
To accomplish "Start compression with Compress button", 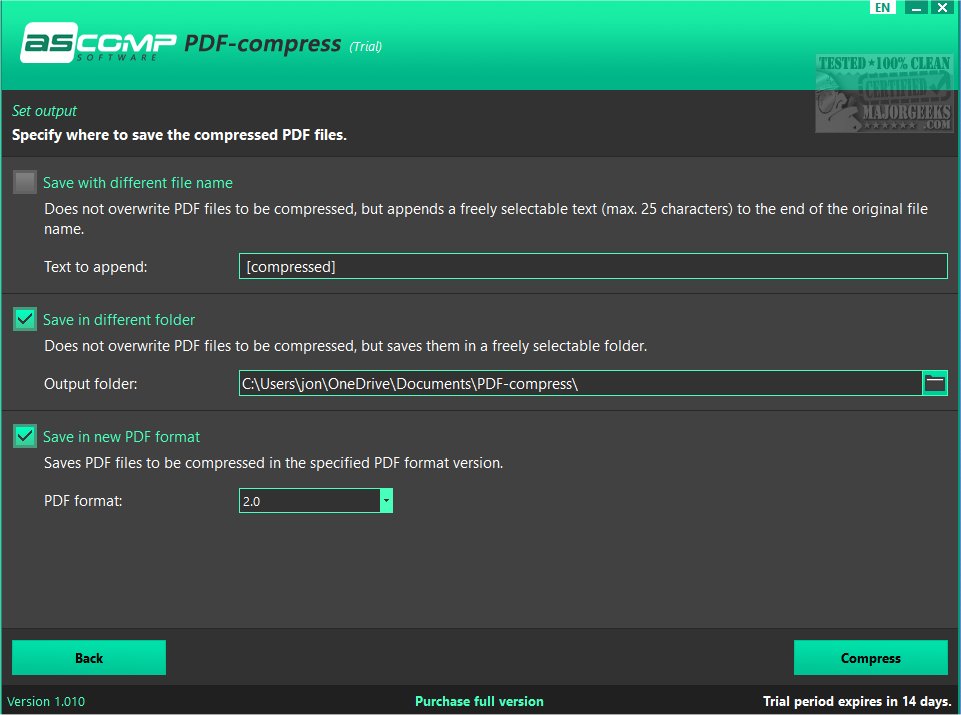I will click(870, 657).
